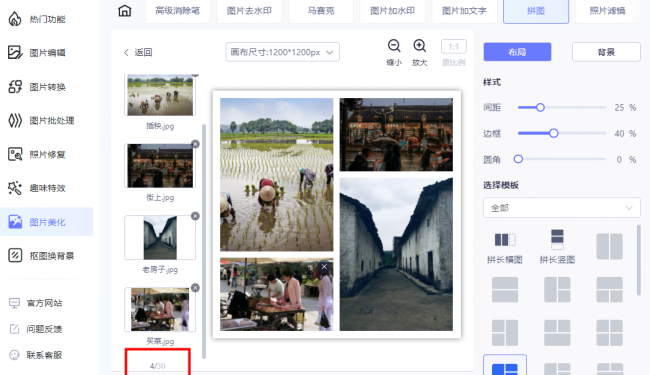Image resolution: width=650 pixels, height=375 pixels.
Task: Choose the selected blue layout template
Action: tap(504, 366)
